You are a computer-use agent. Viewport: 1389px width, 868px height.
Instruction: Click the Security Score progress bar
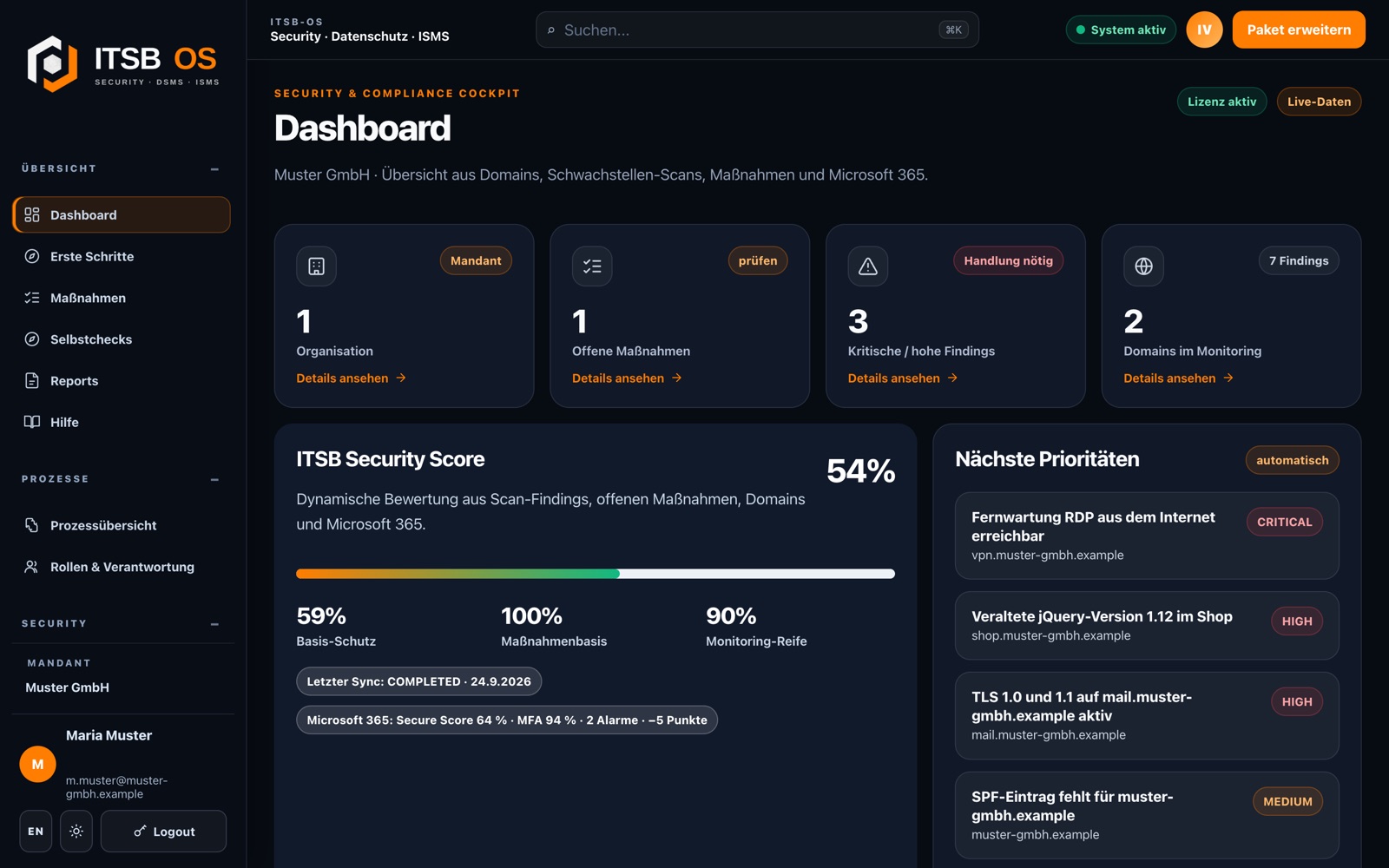pos(596,574)
